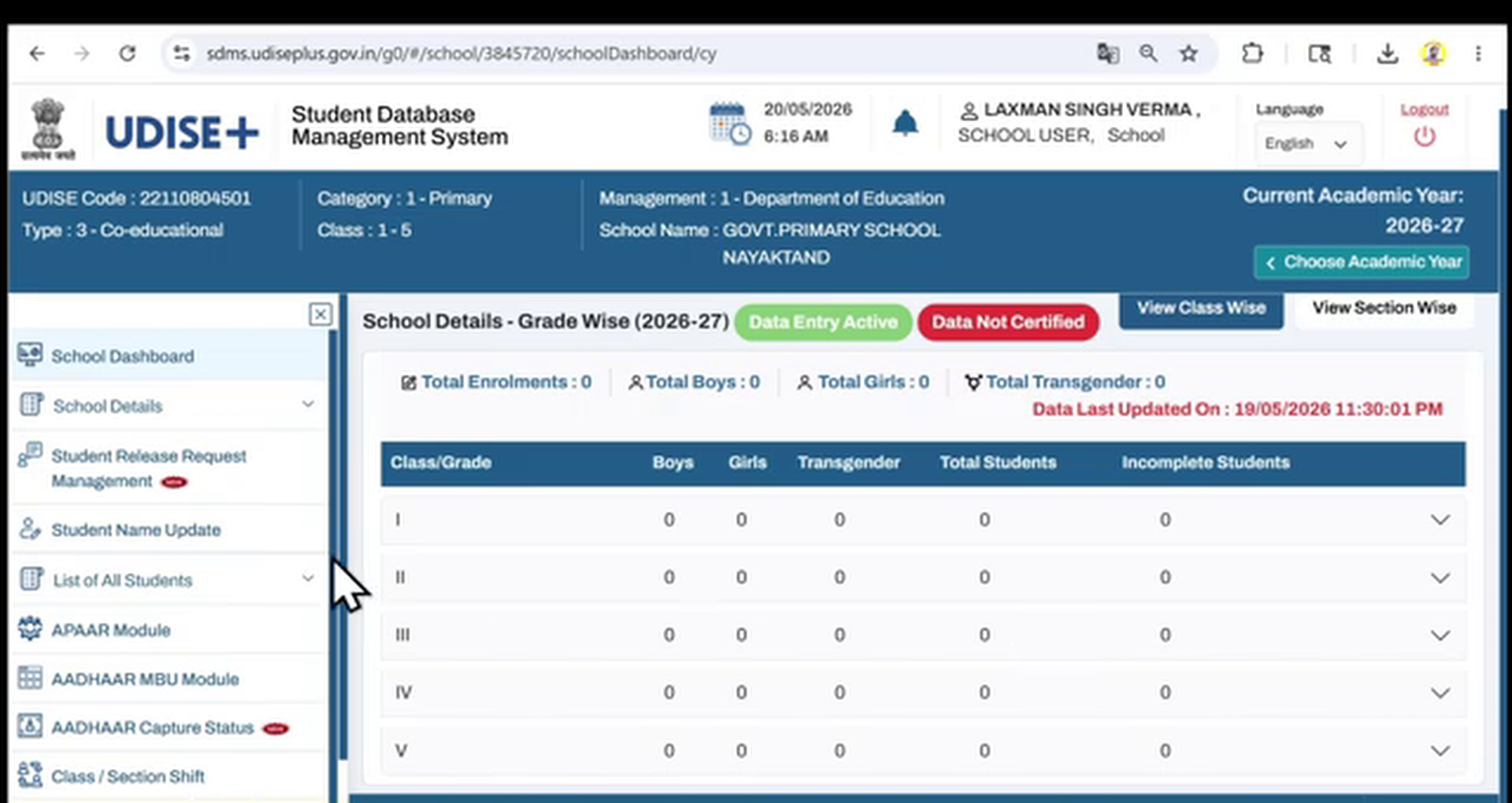Click the Data Entry Active badge

click(823, 322)
